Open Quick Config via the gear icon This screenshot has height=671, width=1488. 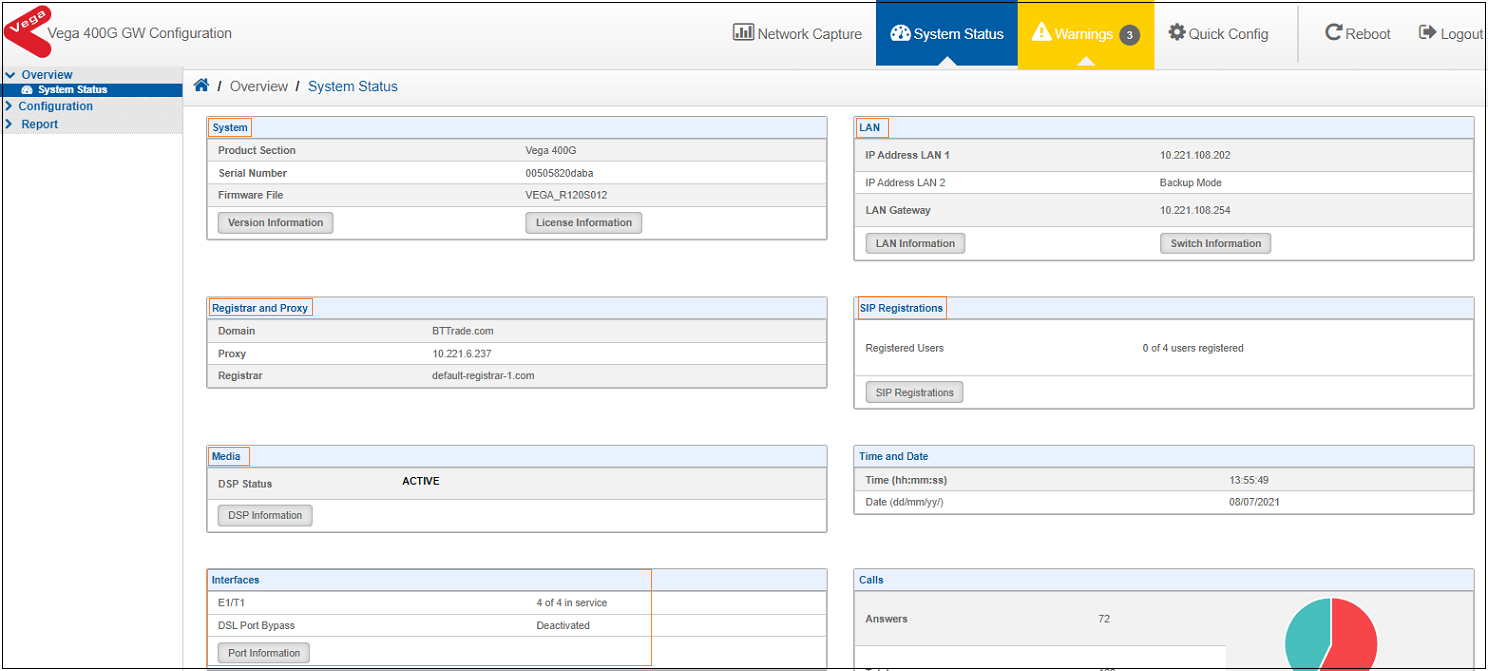1177,33
